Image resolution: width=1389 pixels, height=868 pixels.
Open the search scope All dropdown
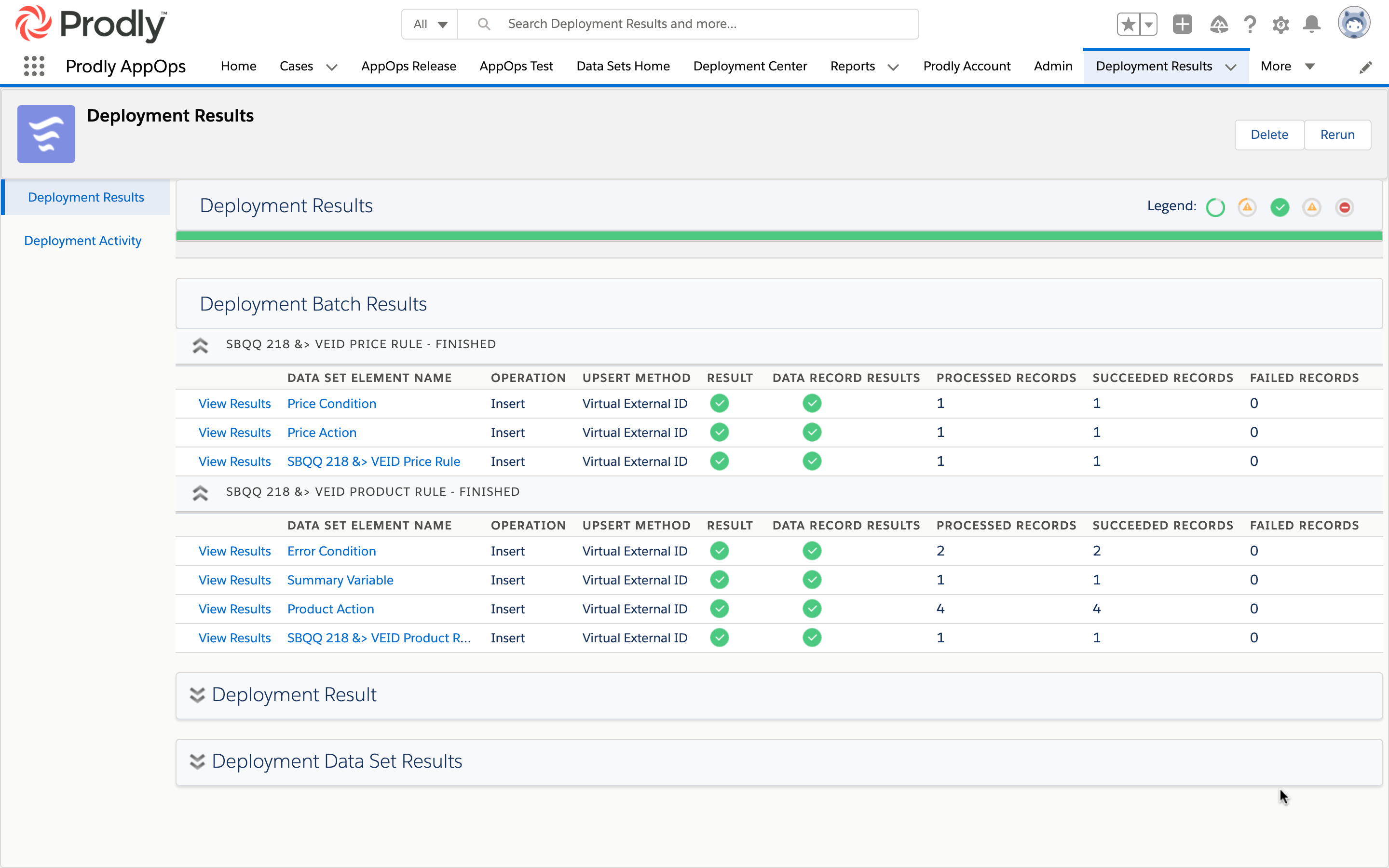pyautogui.click(x=429, y=24)
